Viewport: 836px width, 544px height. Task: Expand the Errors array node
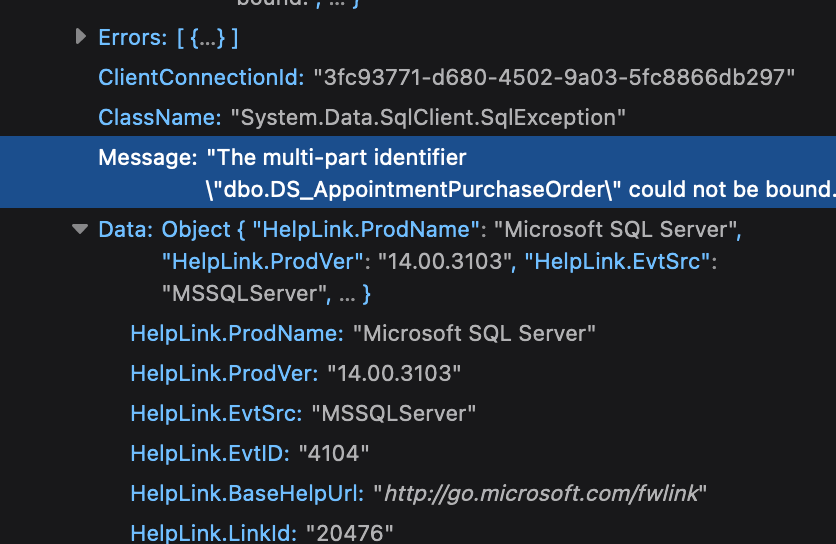tap(81, 38)
